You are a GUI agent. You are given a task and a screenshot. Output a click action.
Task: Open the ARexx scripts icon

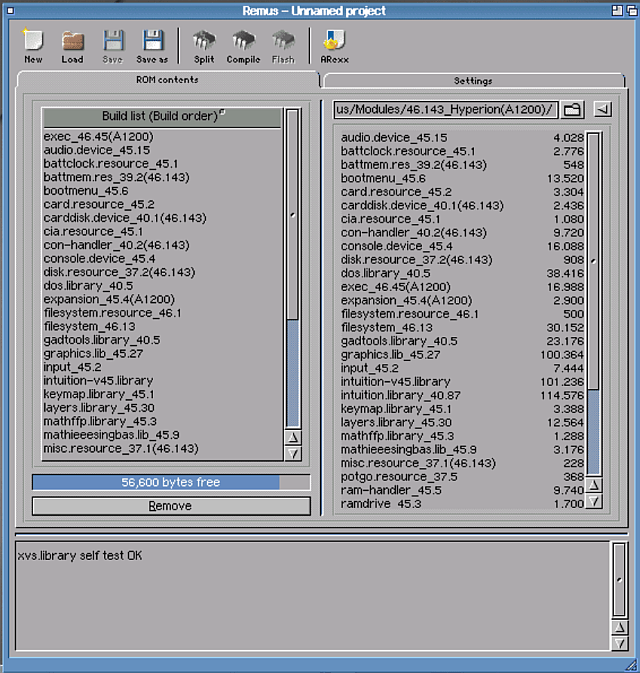(x=333, y=42)
